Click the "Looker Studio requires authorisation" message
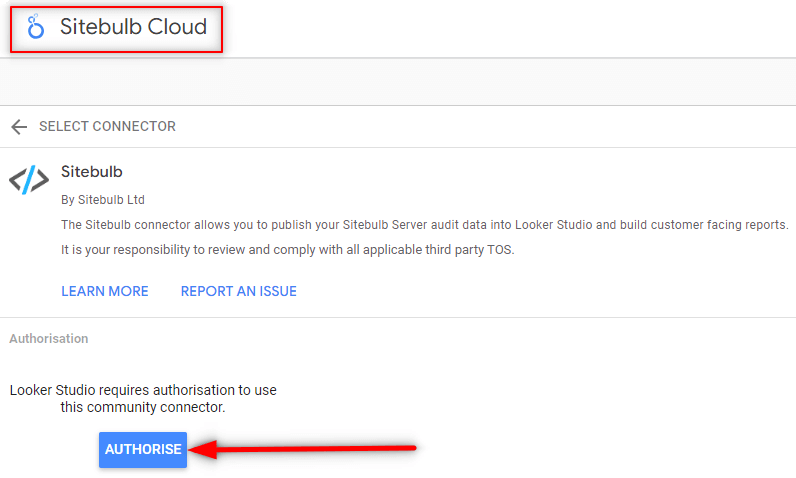The image size is (796, 478). [x=143, y=398]
